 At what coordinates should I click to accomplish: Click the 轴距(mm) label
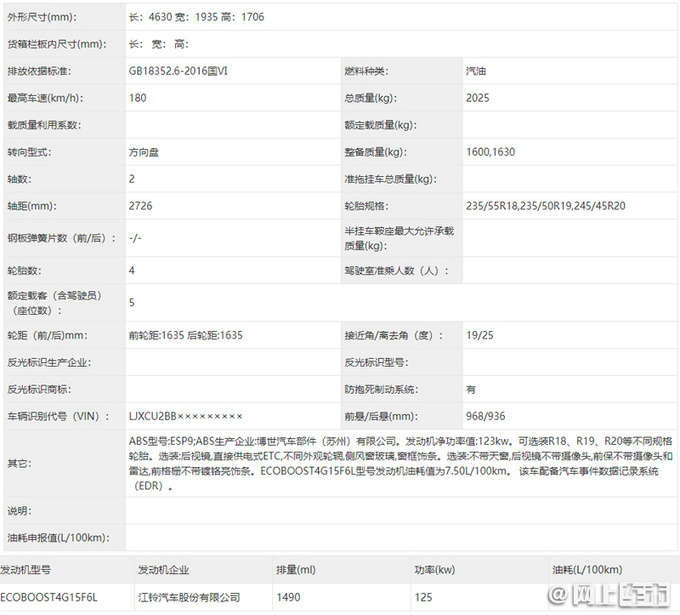(x=32, y=206)
